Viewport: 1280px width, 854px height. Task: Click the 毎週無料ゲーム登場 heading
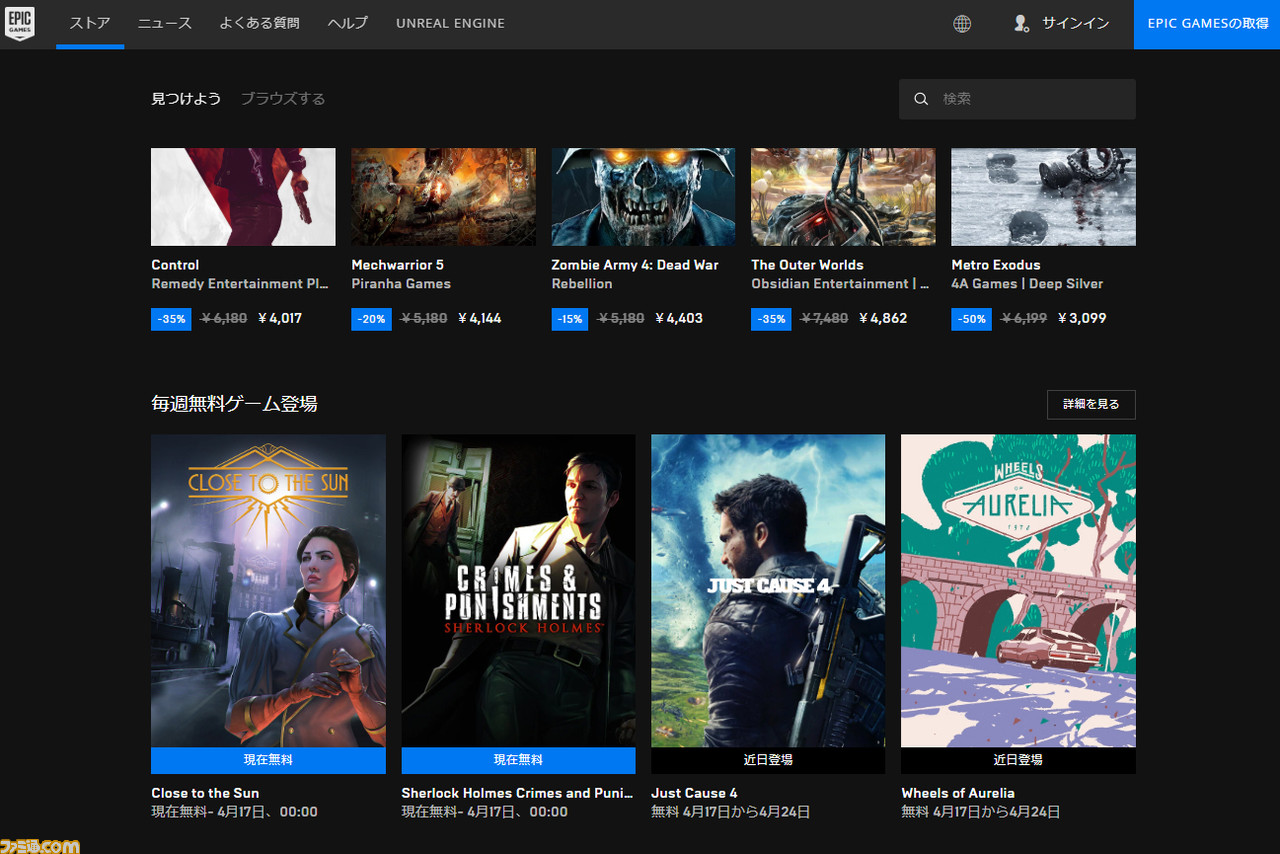[x=234, y=404]
